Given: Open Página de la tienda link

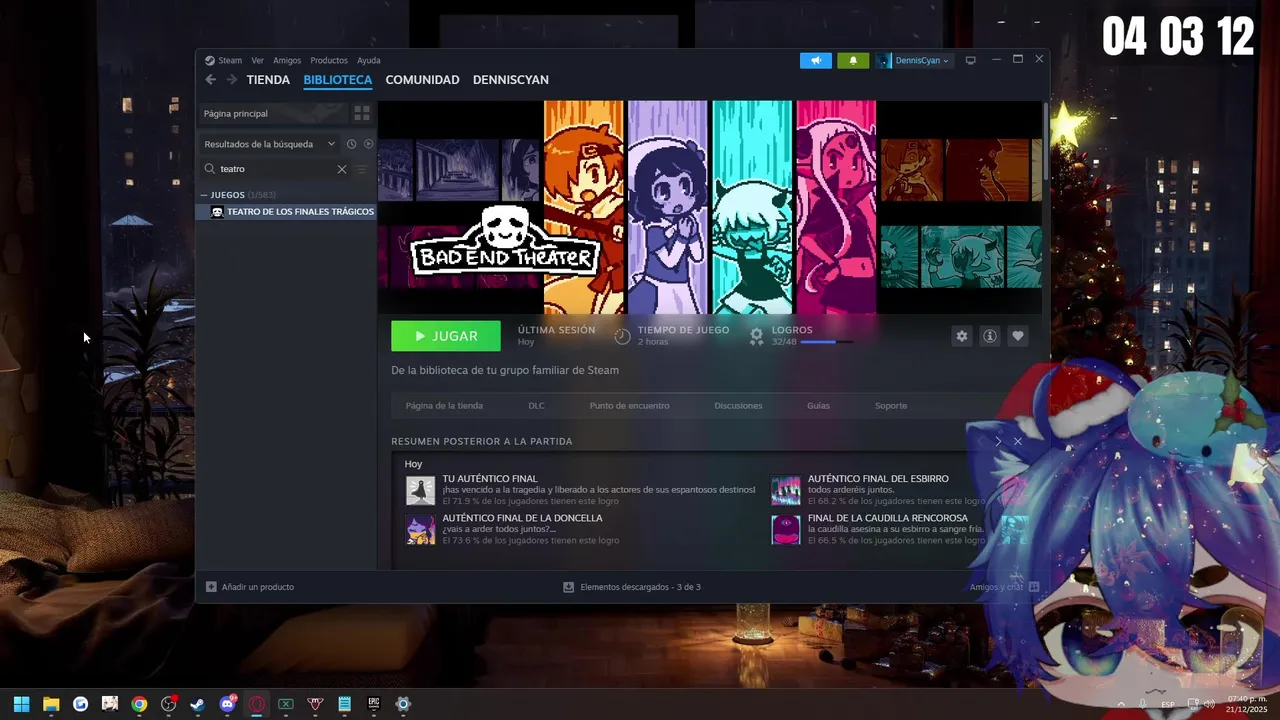Looking at the screenshot, I should tap(444, 406).
